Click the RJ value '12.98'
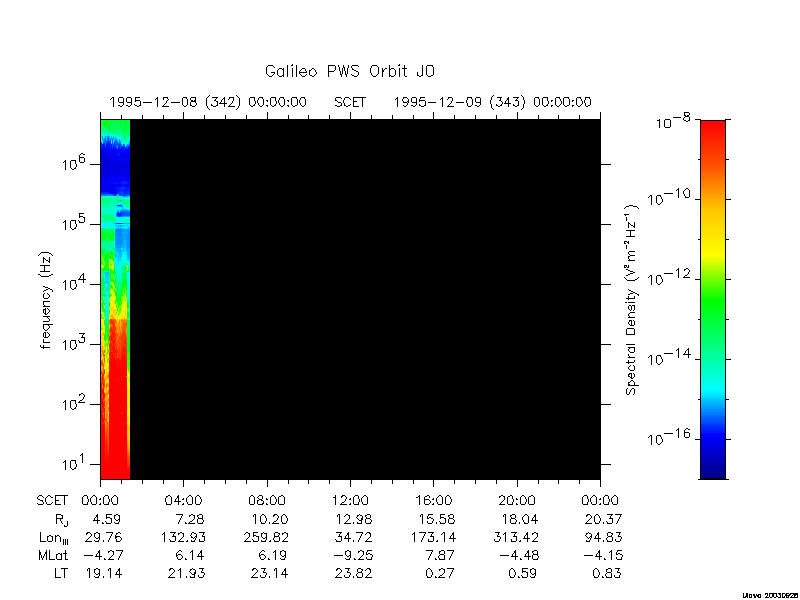 (354, 519)
